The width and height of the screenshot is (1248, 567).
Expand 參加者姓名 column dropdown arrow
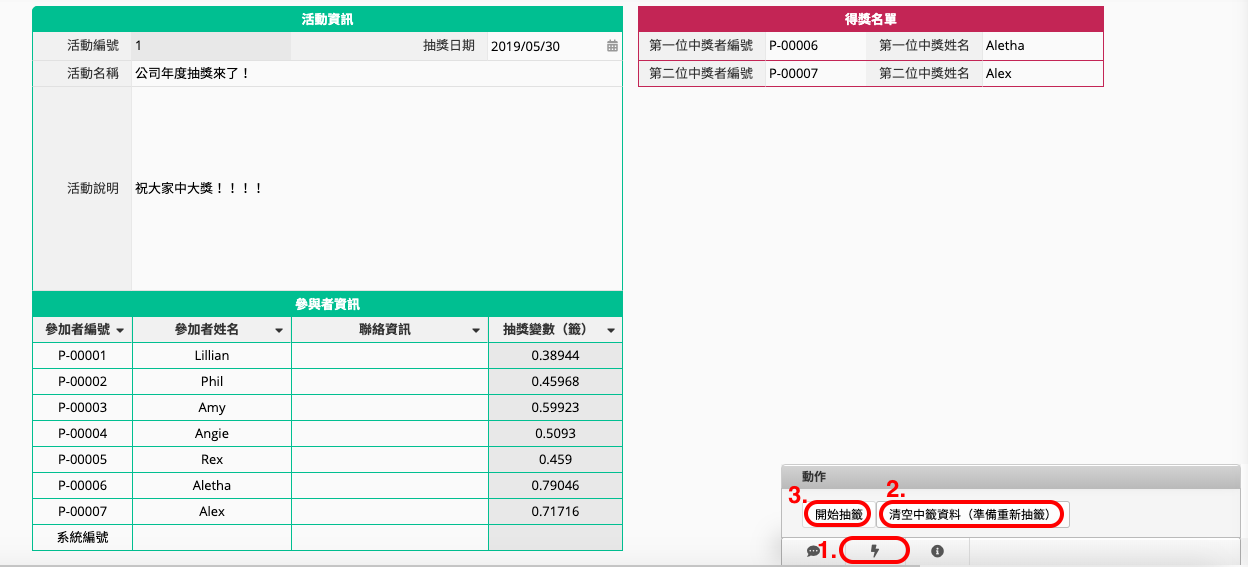279,331
